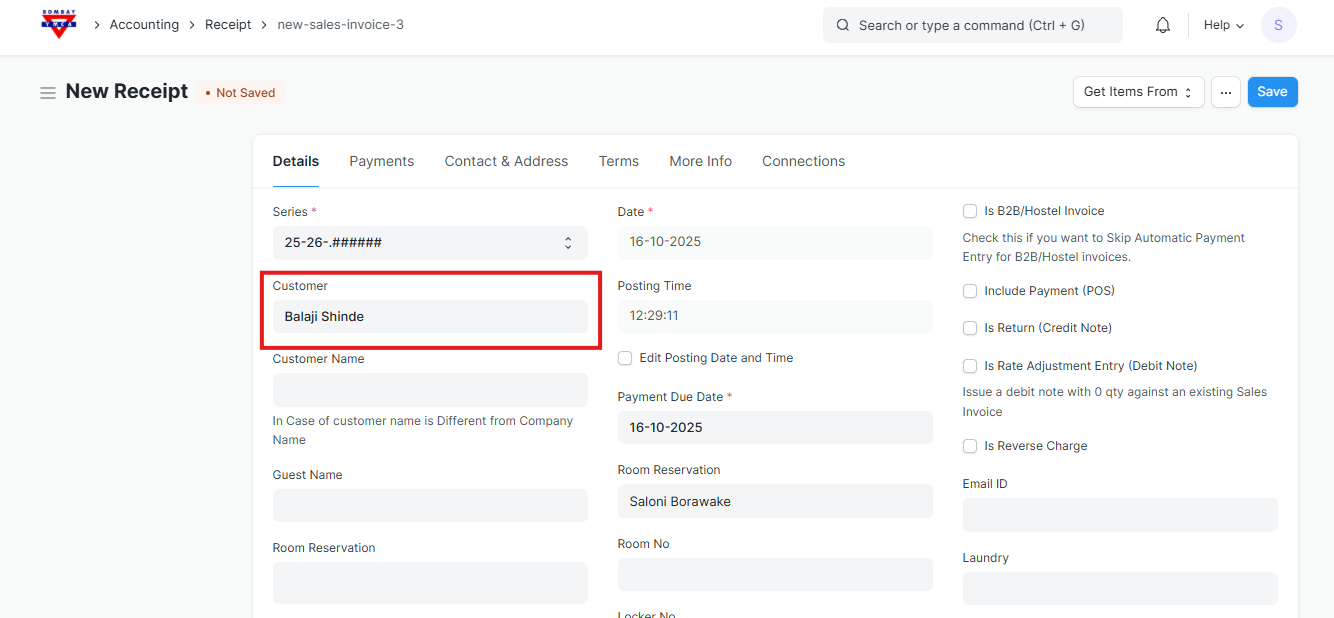
Task: Click the Customer field with Balaji Shinde
Action: (430, 317)
